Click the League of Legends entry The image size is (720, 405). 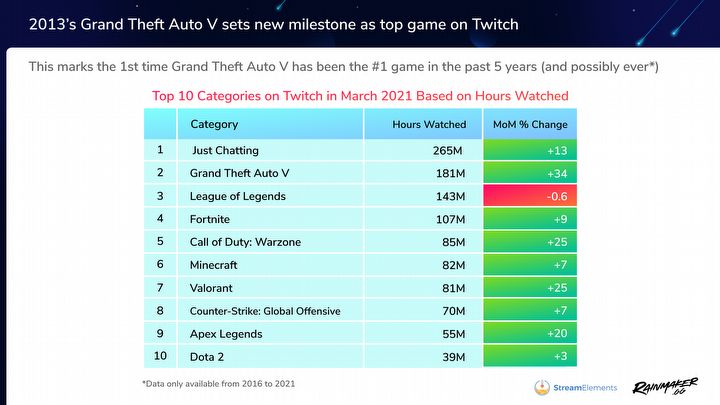pos(237,197)
